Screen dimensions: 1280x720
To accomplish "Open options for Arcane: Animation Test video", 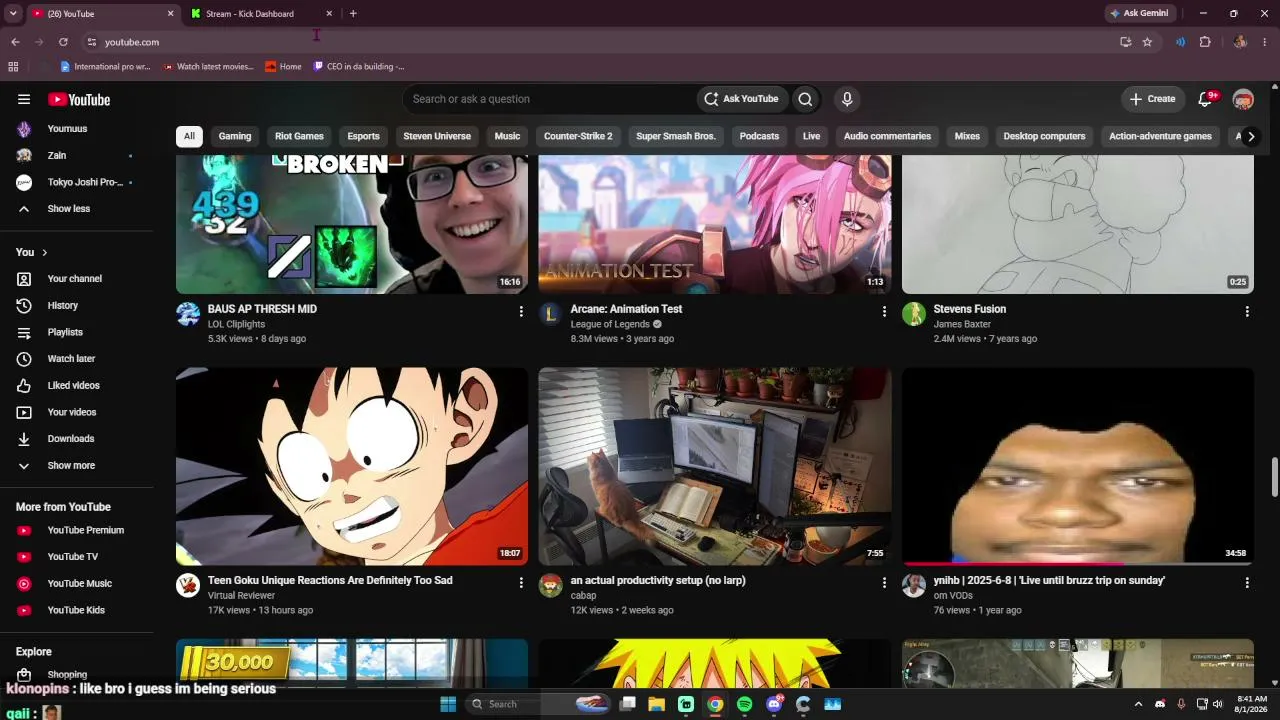I will click(x=884, y=312).
